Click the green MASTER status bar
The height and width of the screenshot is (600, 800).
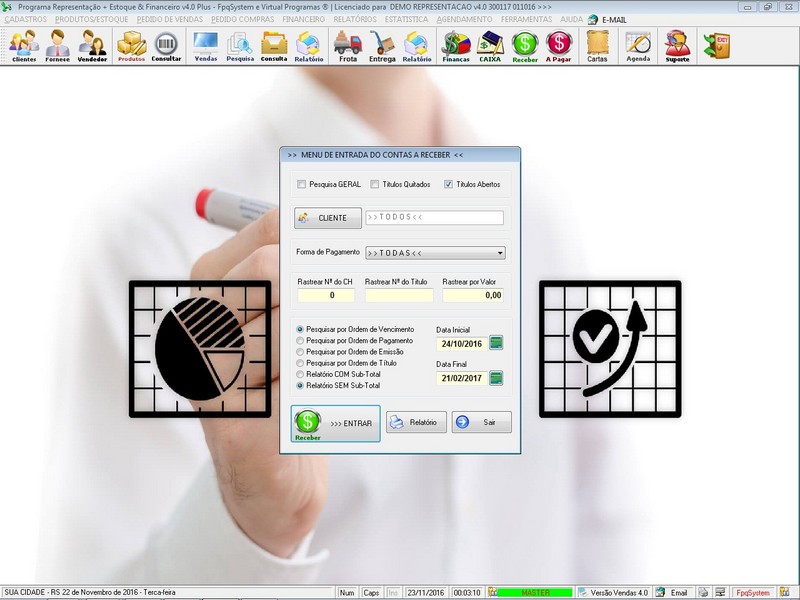(535, 593)
